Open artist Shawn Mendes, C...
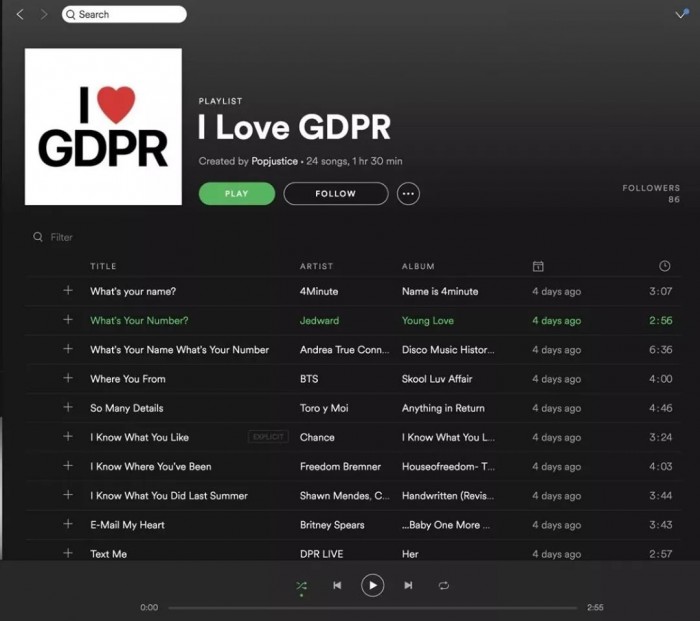Screen dimensions: 700x621 coord(344,496)
